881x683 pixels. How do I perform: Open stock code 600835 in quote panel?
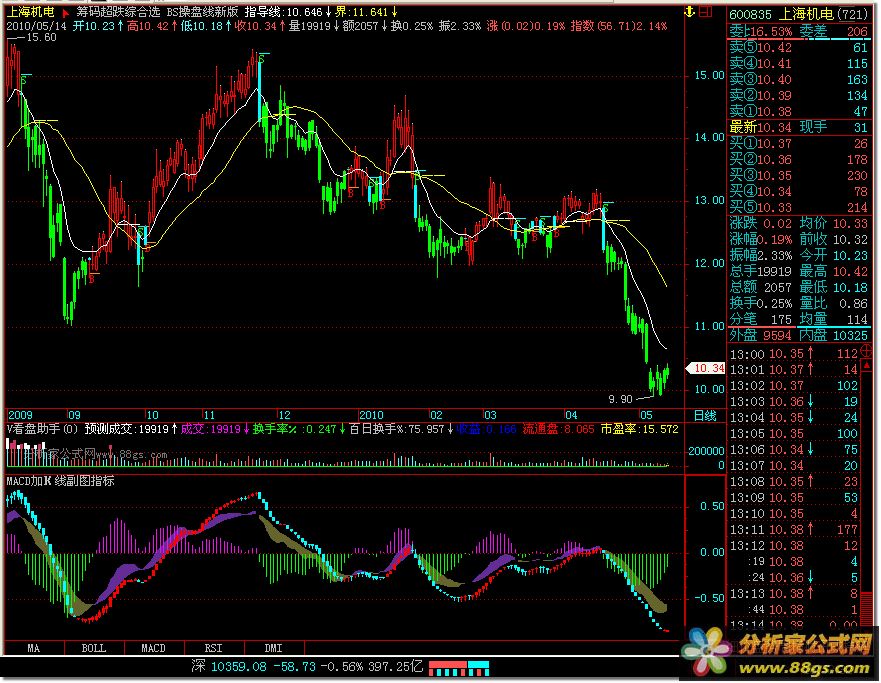(750, 14)
